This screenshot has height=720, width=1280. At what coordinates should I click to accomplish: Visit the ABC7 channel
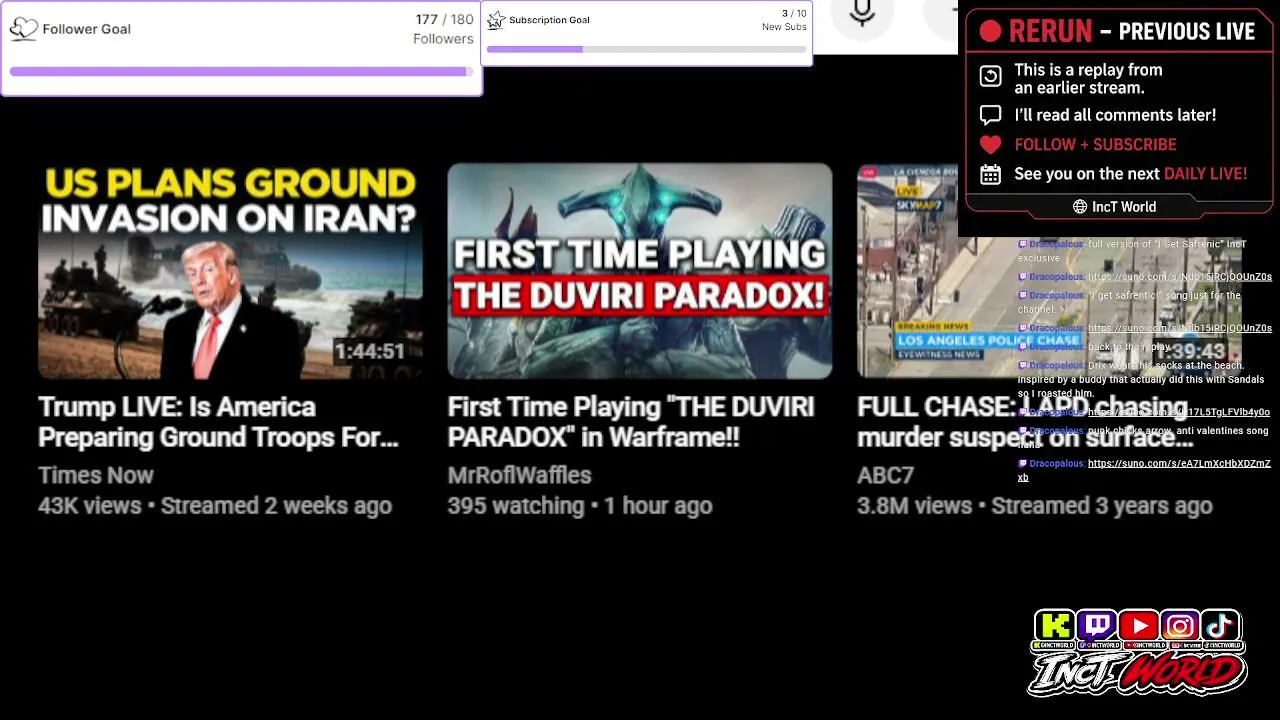coord(885,475)
